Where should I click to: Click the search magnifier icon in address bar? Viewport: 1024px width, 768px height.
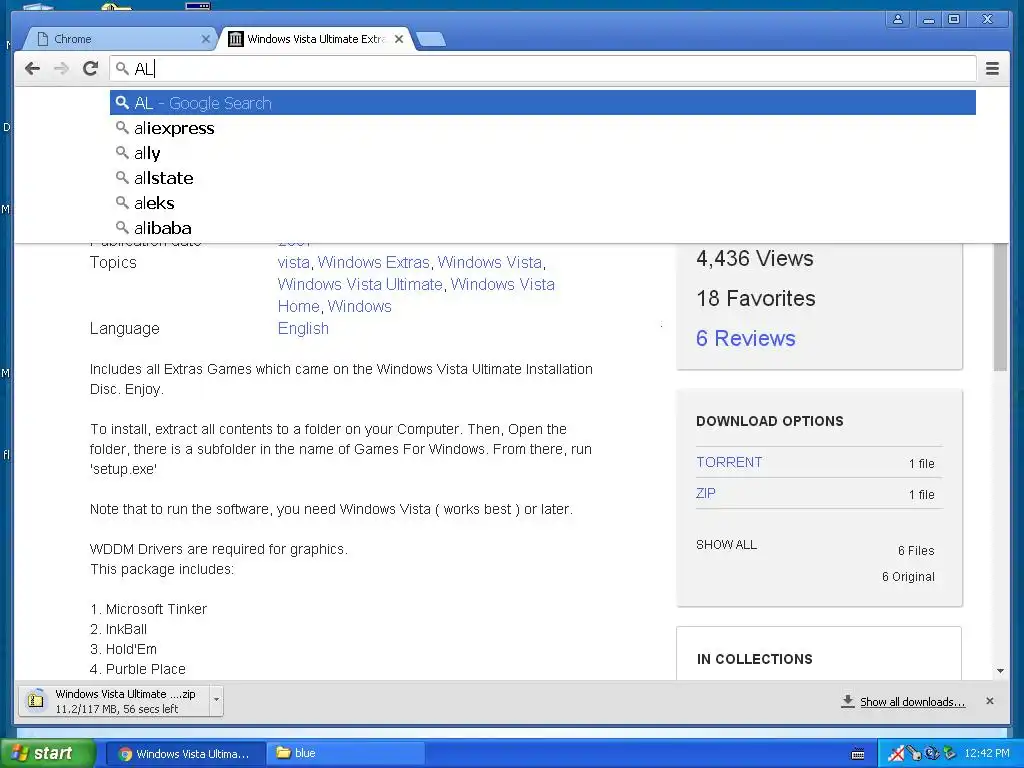pyautogui.click(x=122, y=68)
